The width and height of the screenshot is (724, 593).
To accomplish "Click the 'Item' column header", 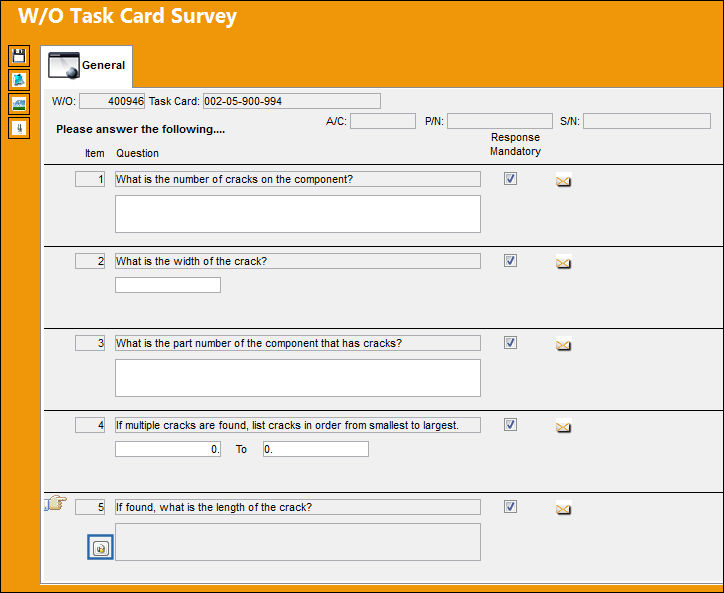I will pyautogui.click(x=95, y=153).
